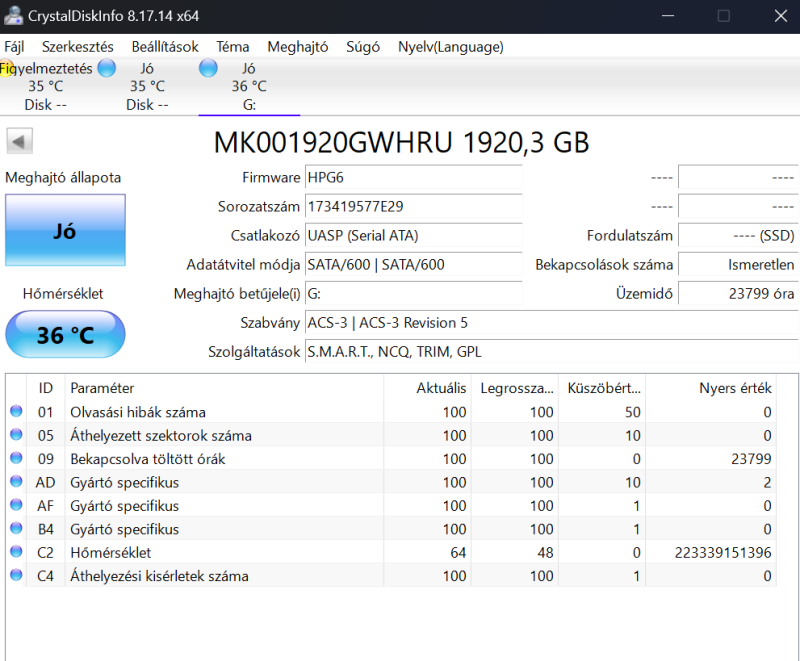
Task: Select row Áthelyezési kísérletek száma
Action: [392, 576]
